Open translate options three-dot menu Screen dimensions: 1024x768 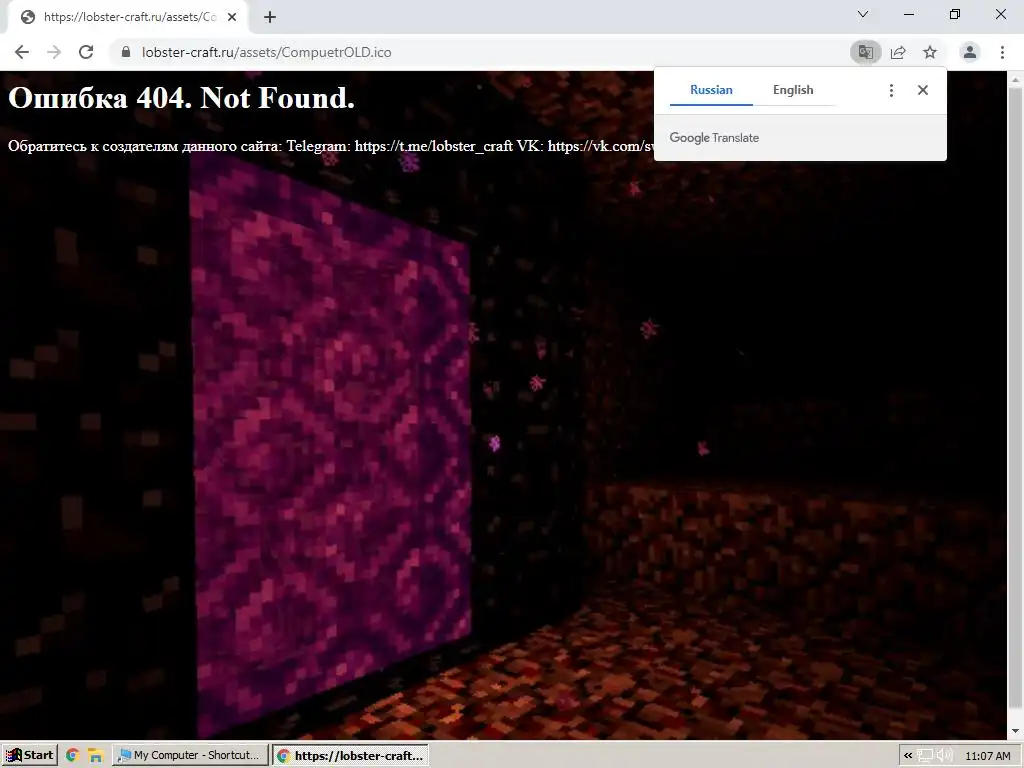[891, 90]
